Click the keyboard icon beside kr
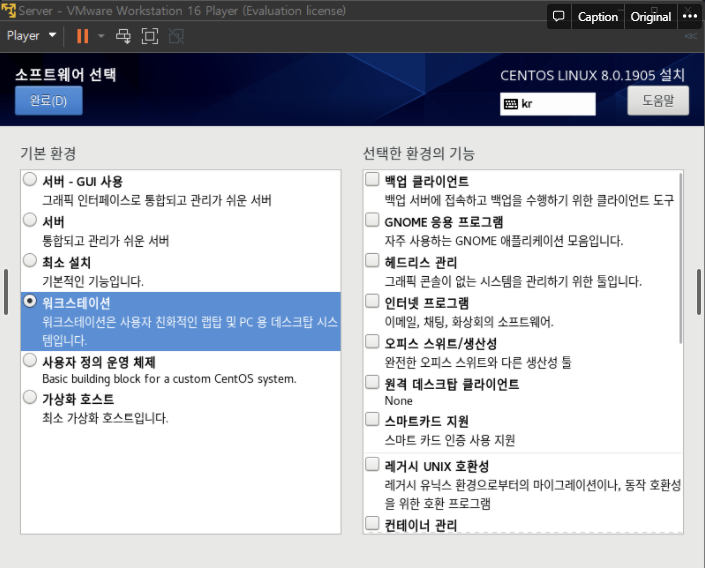705x568 pixels. point(511,104)
